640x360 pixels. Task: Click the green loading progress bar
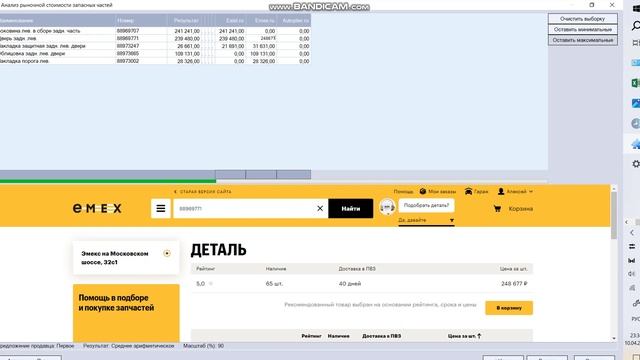point(108,181)
